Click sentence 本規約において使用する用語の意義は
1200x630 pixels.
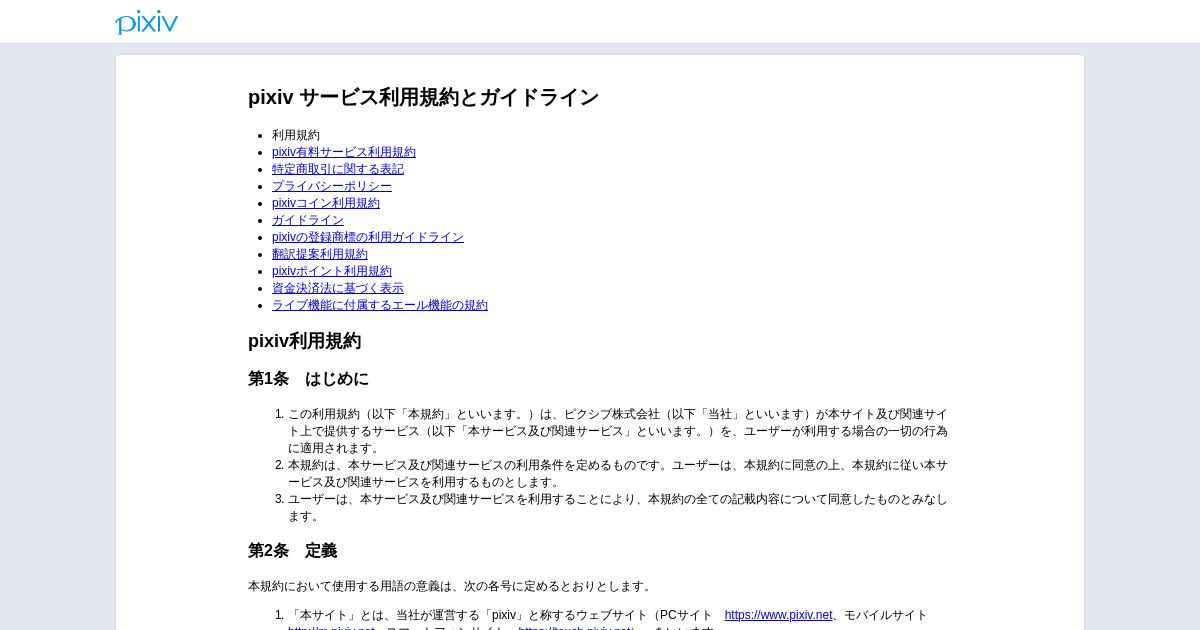[451, 586]
